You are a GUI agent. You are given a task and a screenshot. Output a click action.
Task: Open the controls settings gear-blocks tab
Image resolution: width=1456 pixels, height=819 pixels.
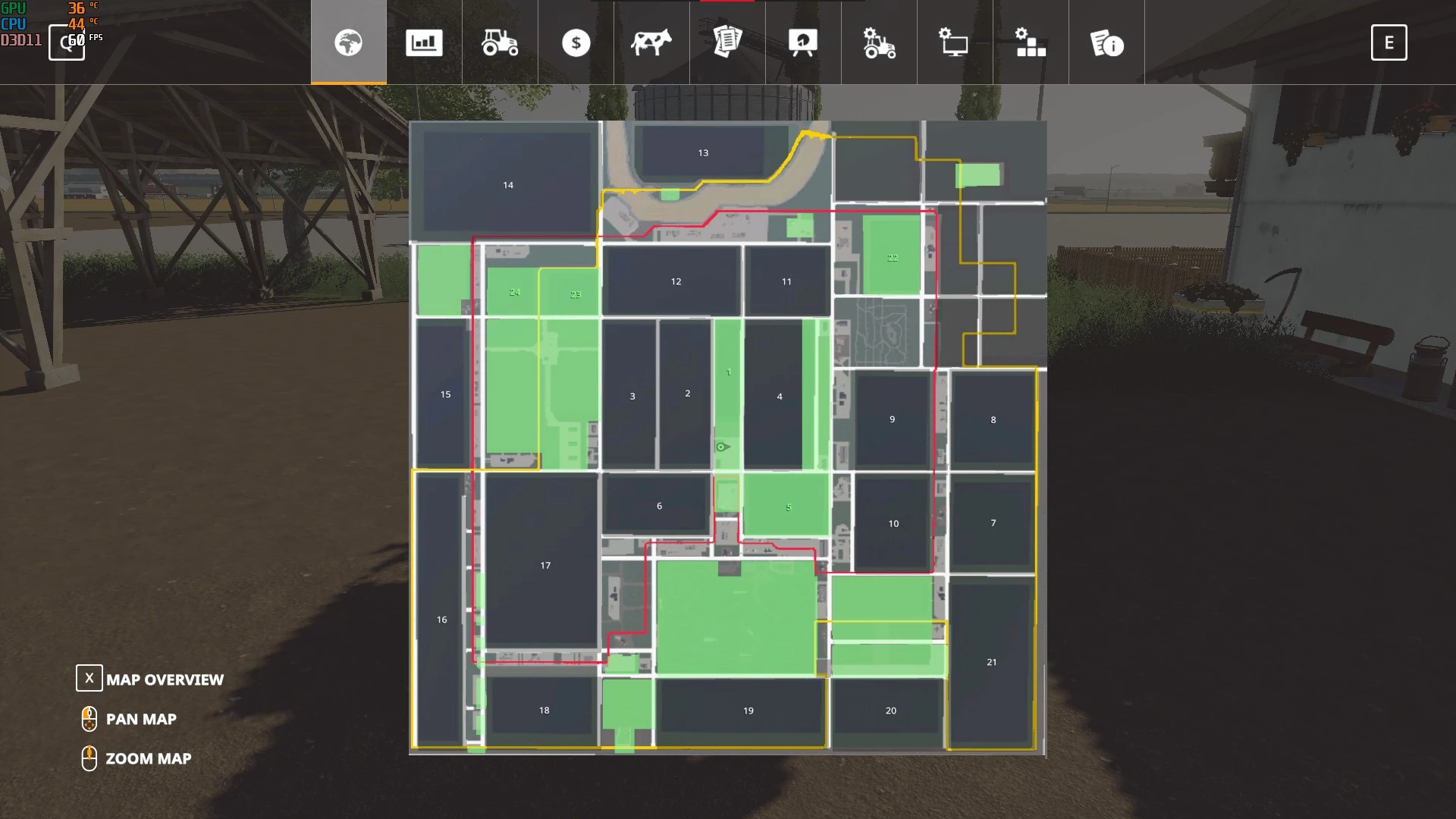click(x=1031, y=42)
